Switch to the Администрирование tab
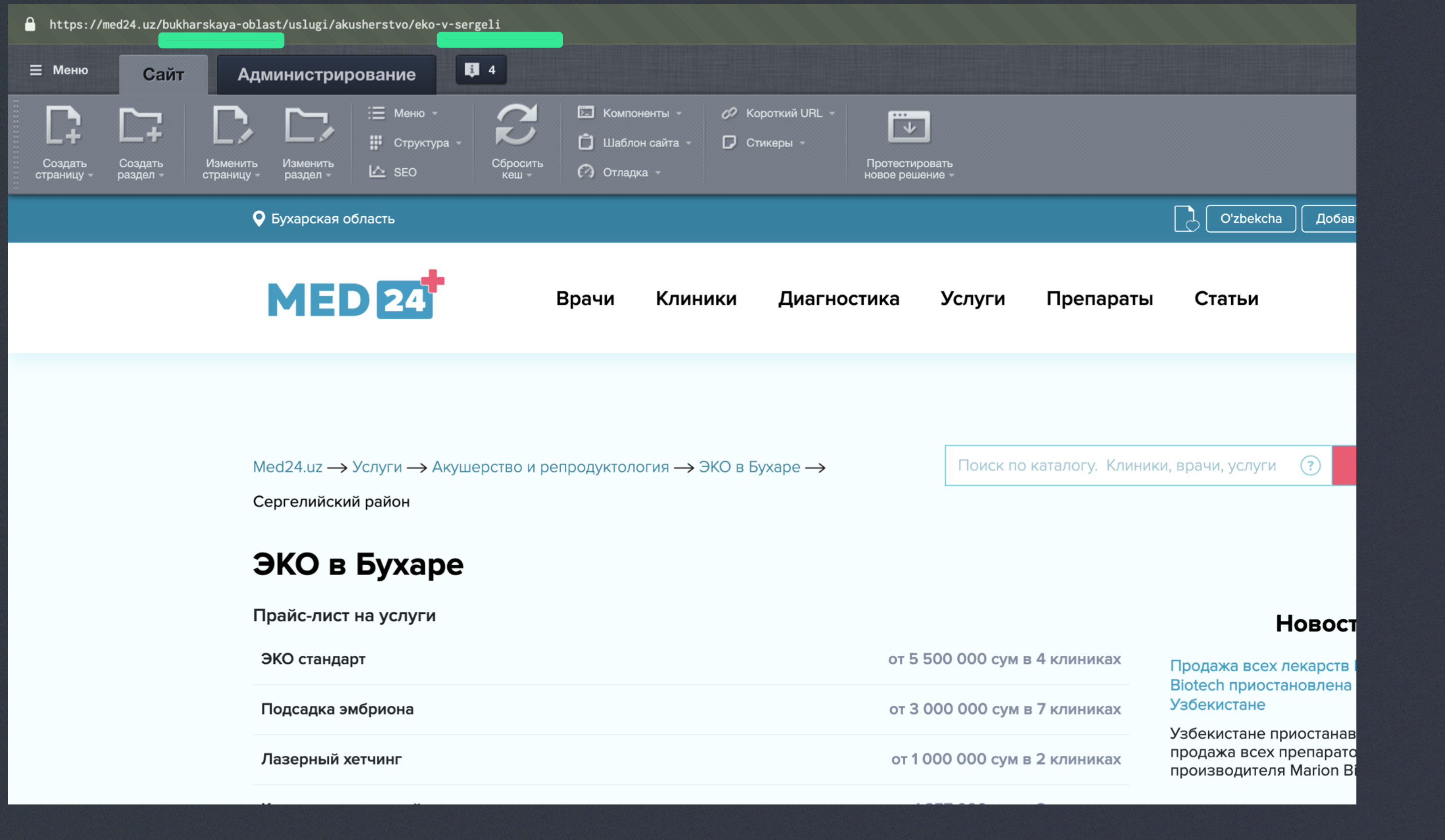Image resolution: width=1445 pixels, height=840 pixels. pyautogui.click(x=326, y=74)
